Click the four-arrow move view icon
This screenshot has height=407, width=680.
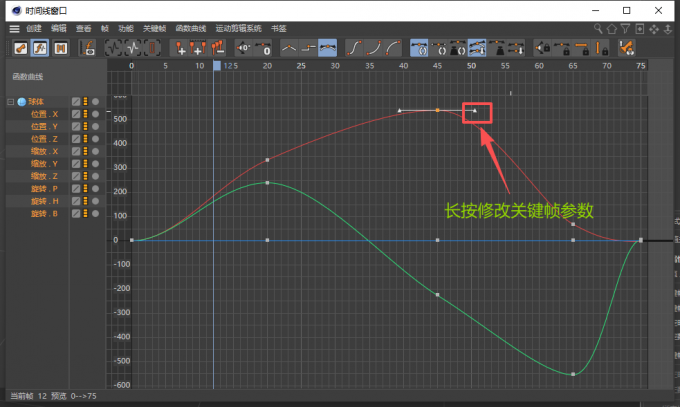(x=654, y=29)
